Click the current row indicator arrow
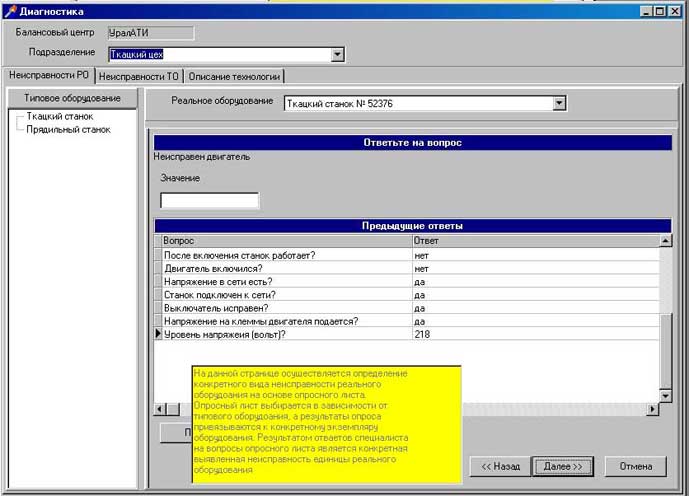 (x=158, y=334)
